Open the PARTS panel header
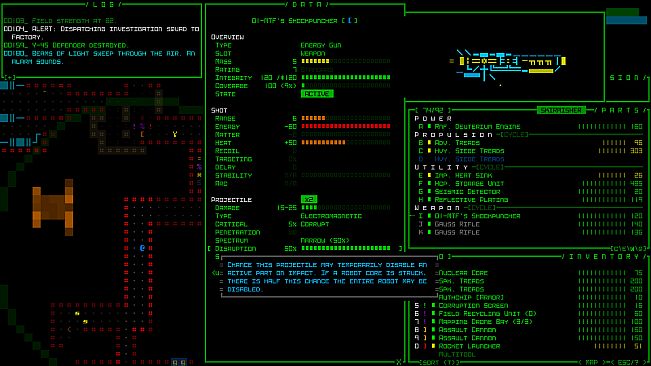 coord(619,110)
